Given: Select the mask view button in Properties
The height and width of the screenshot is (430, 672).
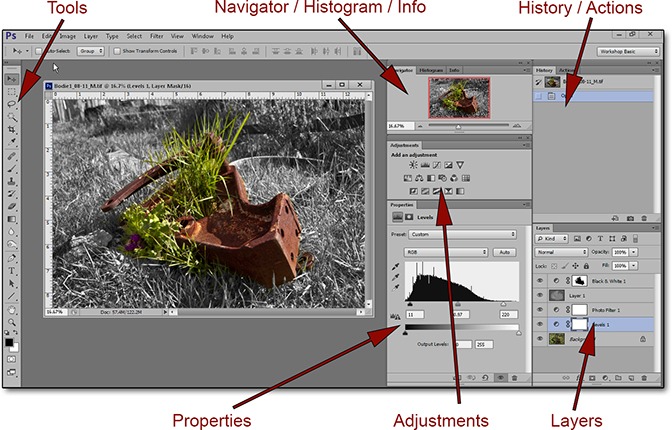Looking at the screenshot, I should [409, 217].
